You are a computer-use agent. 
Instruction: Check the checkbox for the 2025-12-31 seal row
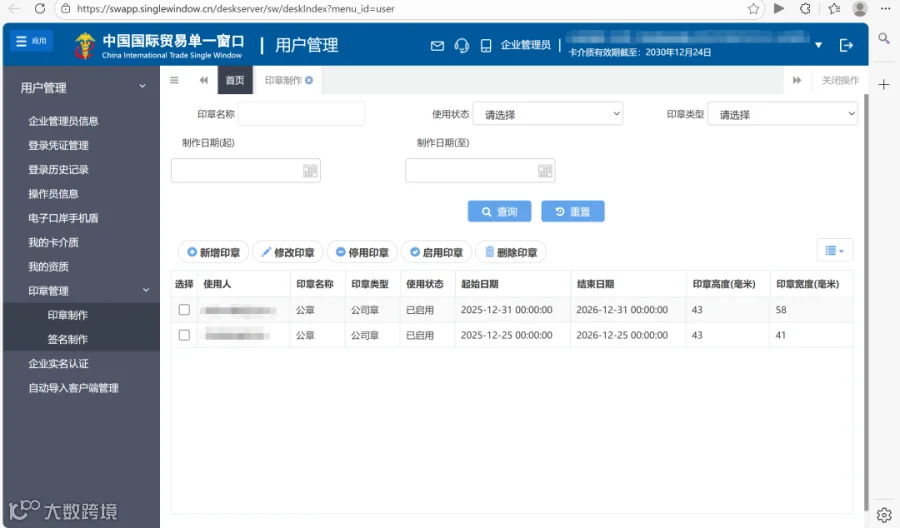184,309
